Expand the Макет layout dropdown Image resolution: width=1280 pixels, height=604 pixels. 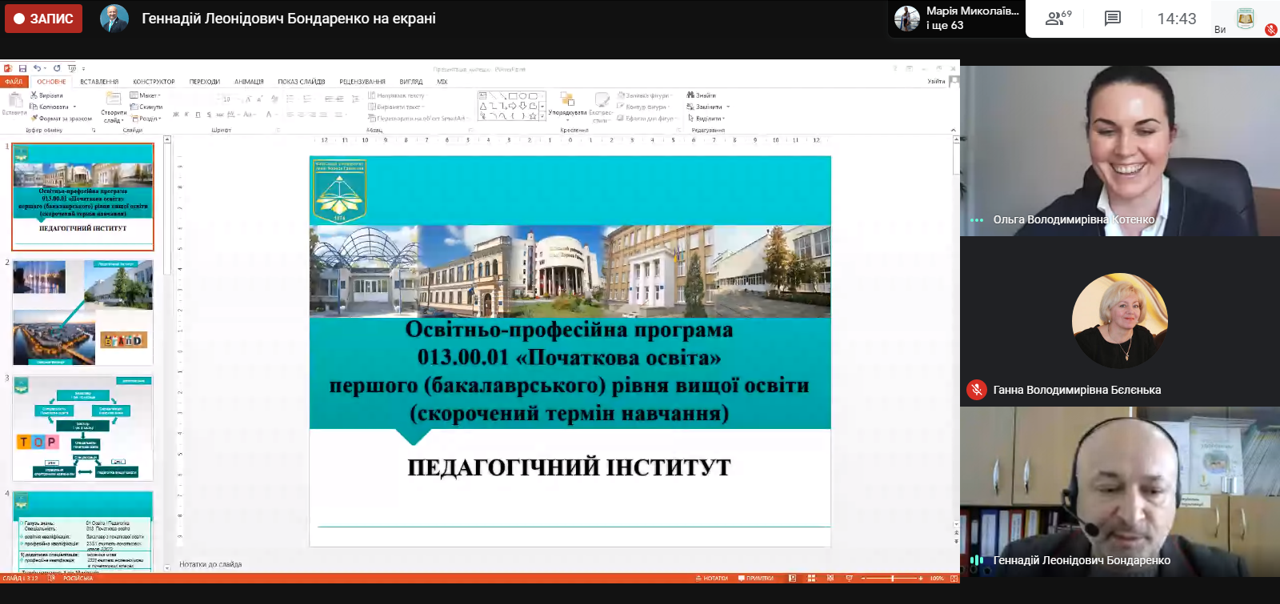pos(147,96)
